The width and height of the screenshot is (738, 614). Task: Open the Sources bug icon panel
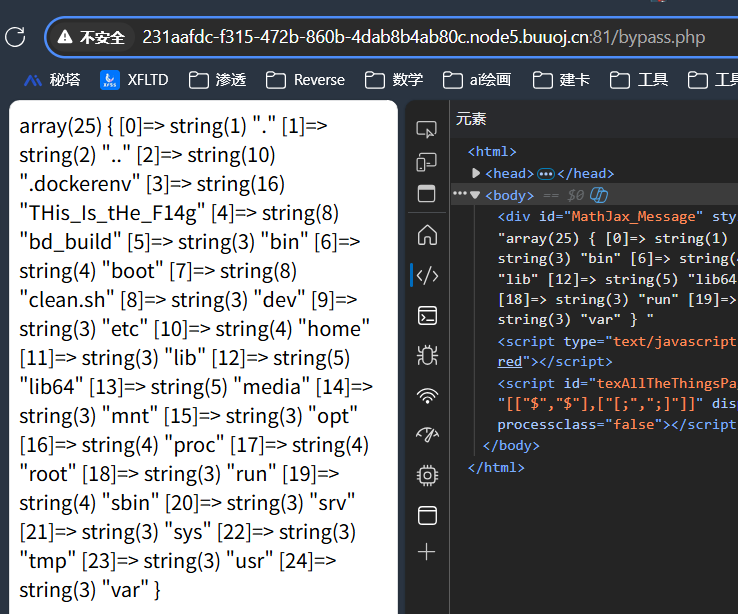pos(427,355)
